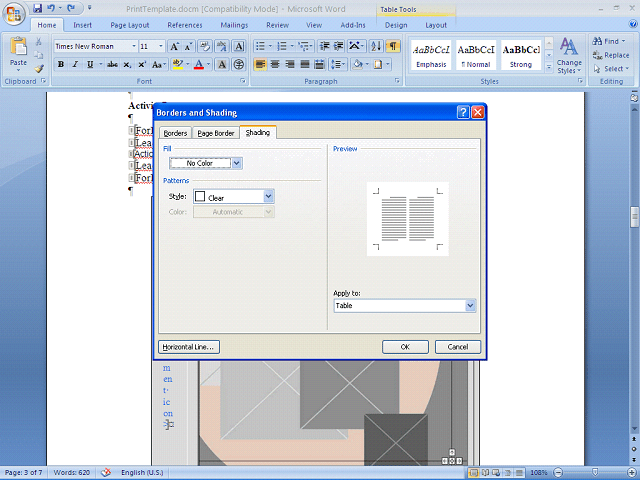The height and width of the screenshot is (480, 640).
Task: Click the Strikethrough text icon
Action: click(112, 64)
